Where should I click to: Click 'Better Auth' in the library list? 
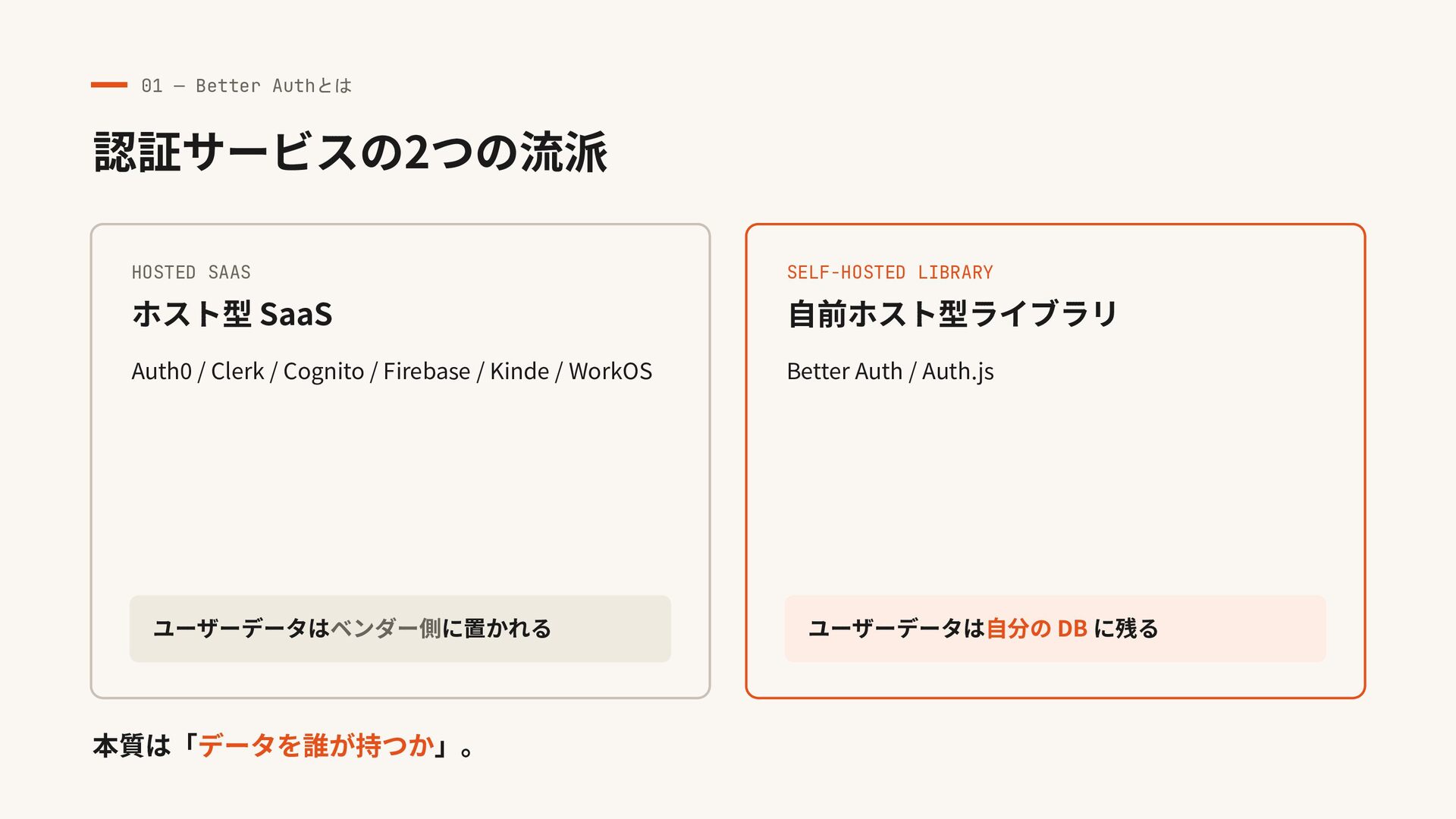point(845,372)
